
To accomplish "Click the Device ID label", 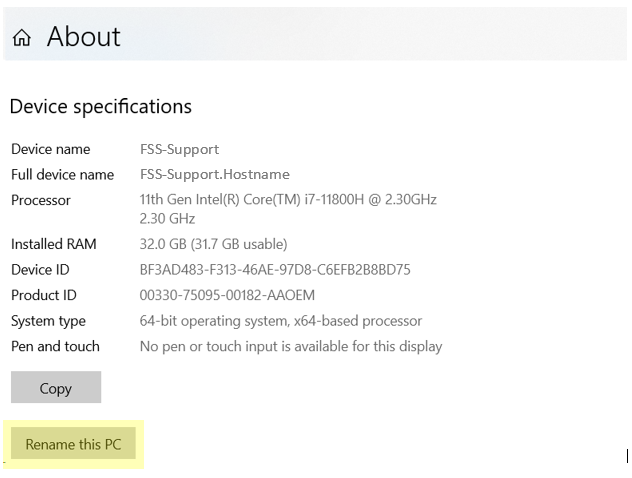I will tap(40, 270).
